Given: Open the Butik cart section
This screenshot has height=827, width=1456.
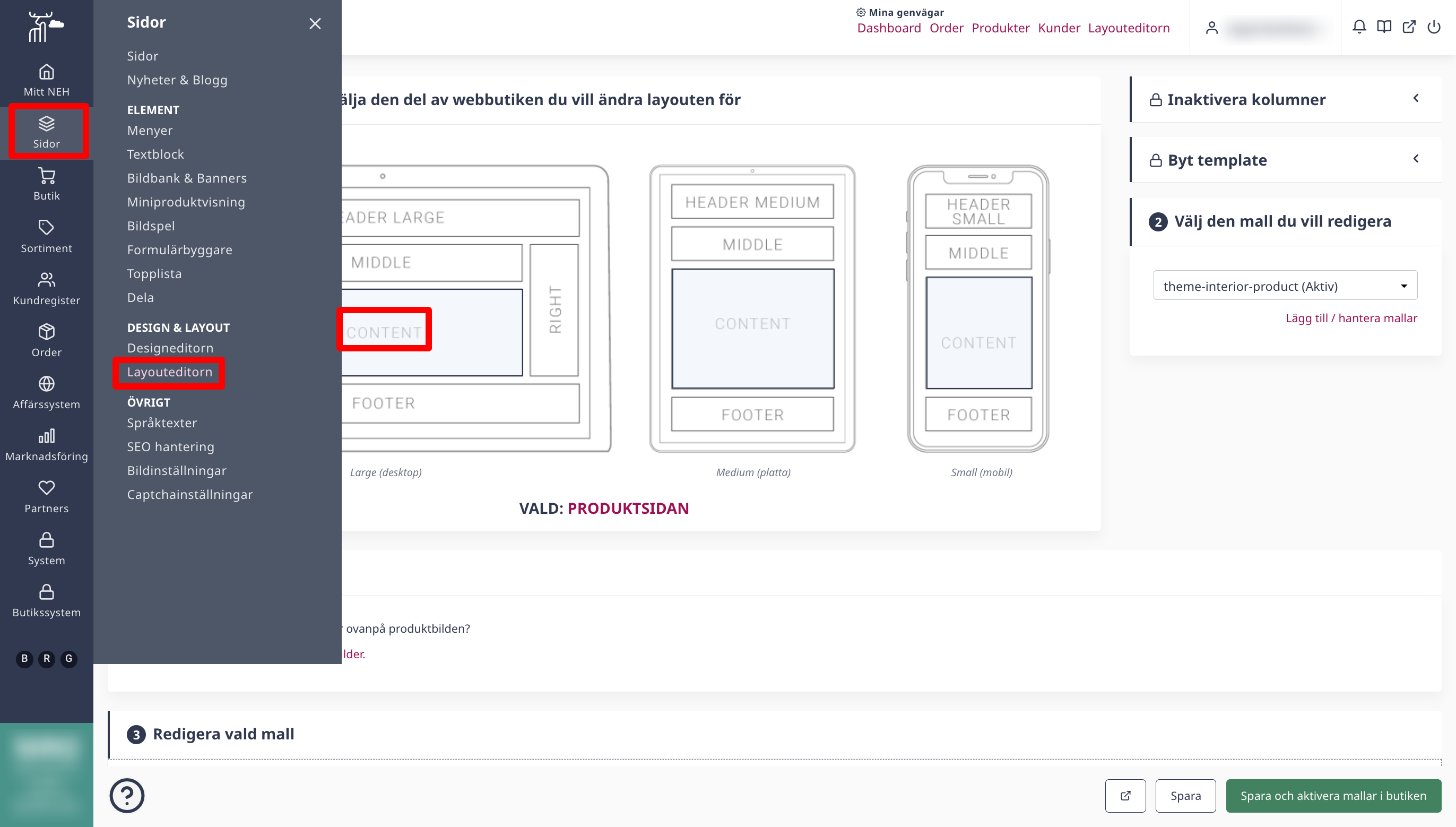Looking at the screenshot, I should [x=47, y=184].
